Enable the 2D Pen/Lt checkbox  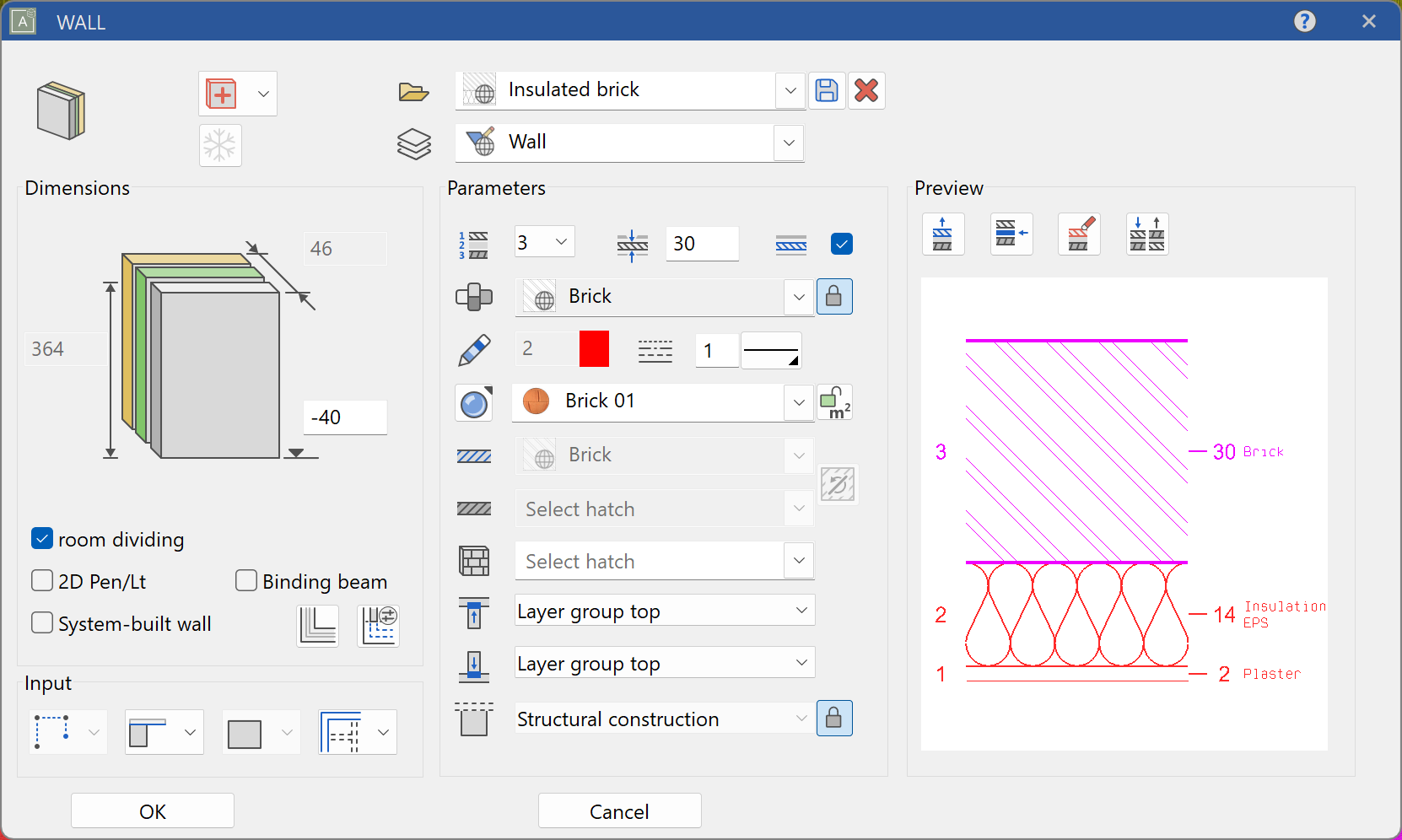pos(42,580)
